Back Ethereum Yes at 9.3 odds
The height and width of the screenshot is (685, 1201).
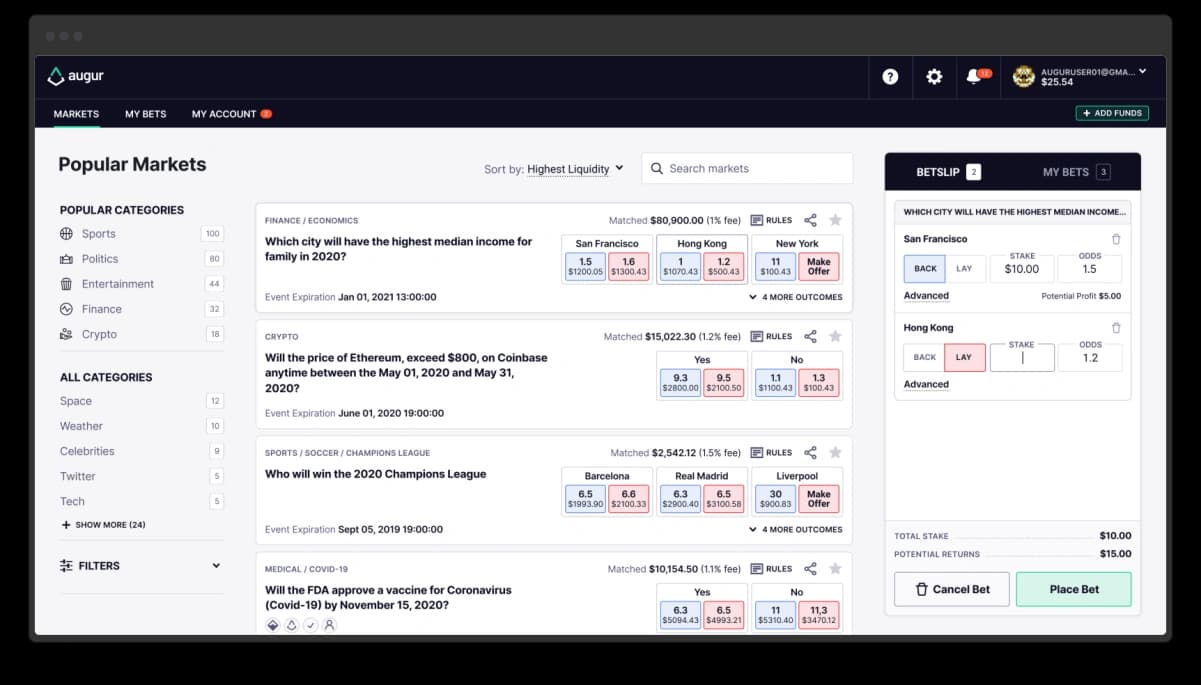(x=680, y=382)
